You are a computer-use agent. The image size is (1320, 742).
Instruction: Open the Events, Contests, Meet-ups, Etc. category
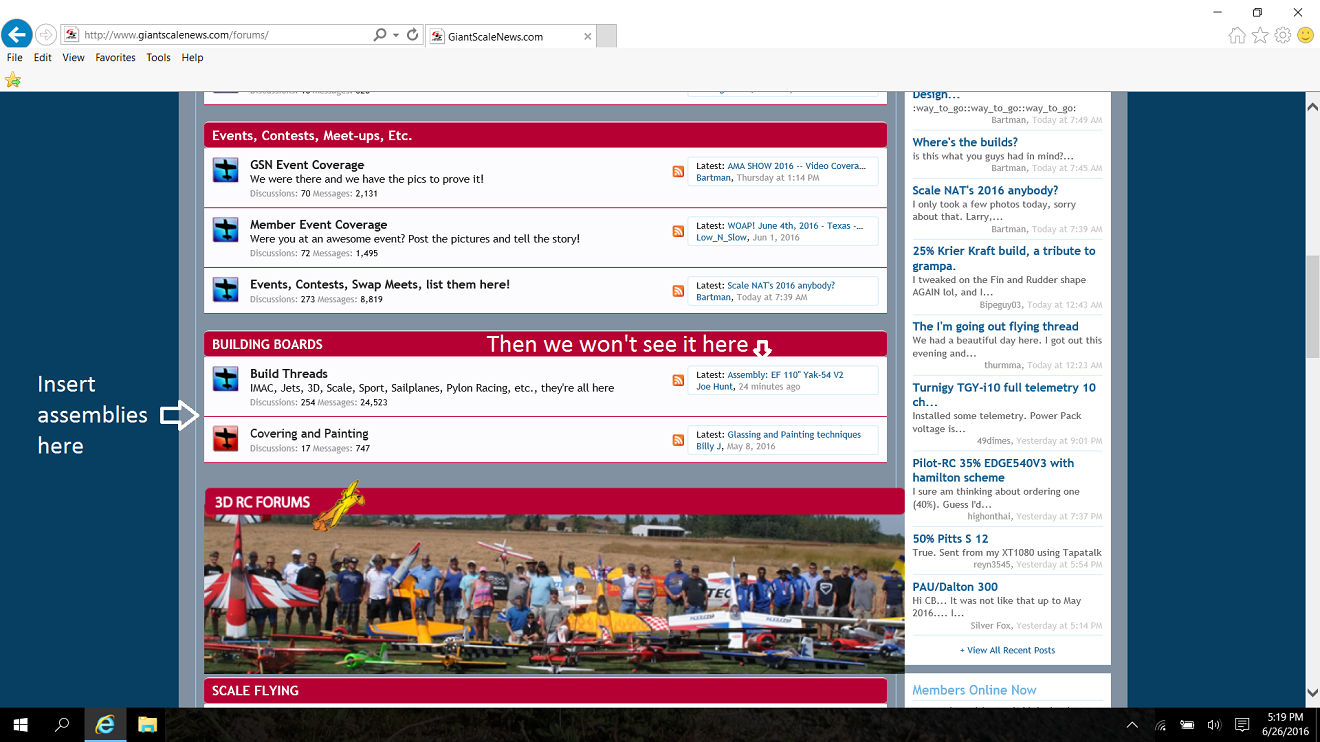click(x=312, y=135)
